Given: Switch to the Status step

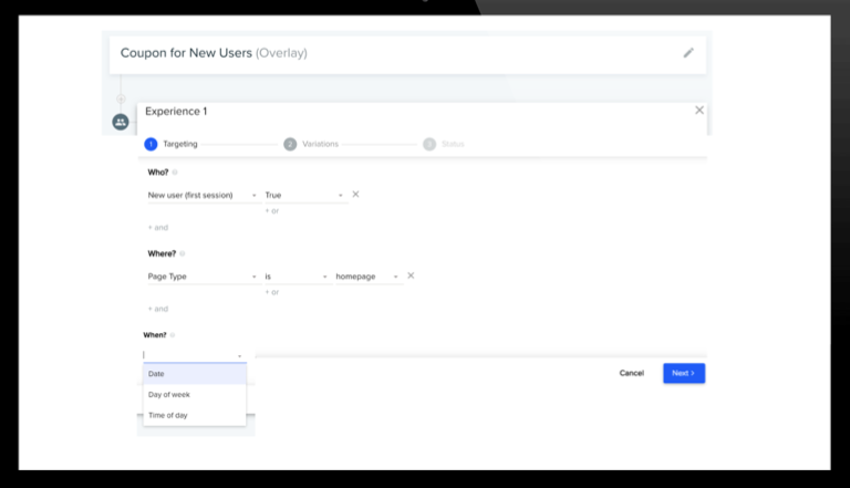Looking at the screenshot, I should point(444,144).
